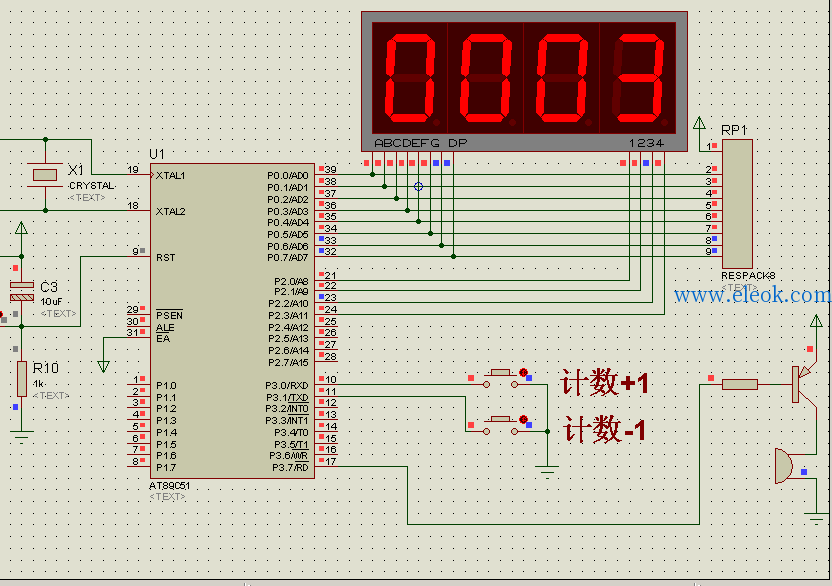Image resolution: width=832 pixels, height=586 pixels.
Task: Select the power terminal at RP1 pin 1
Action: point(699,123)
